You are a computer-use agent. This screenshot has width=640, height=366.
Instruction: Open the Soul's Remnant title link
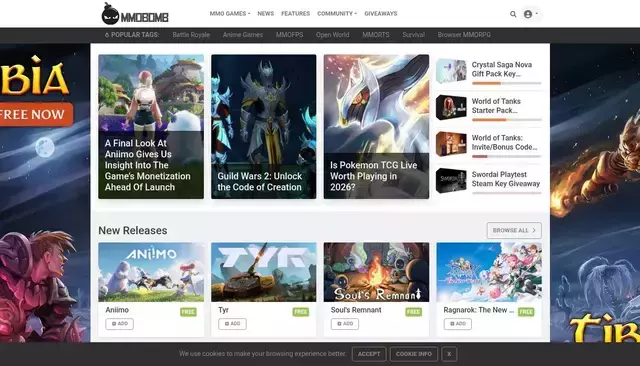pos(356,310)
